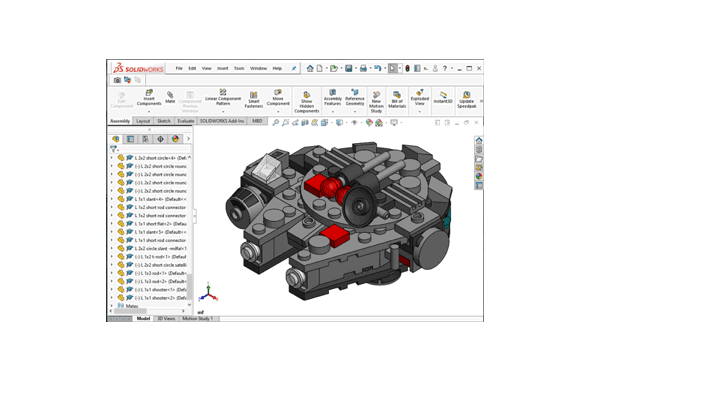
Task: Click the Print icon
Action: pos(363,68)
